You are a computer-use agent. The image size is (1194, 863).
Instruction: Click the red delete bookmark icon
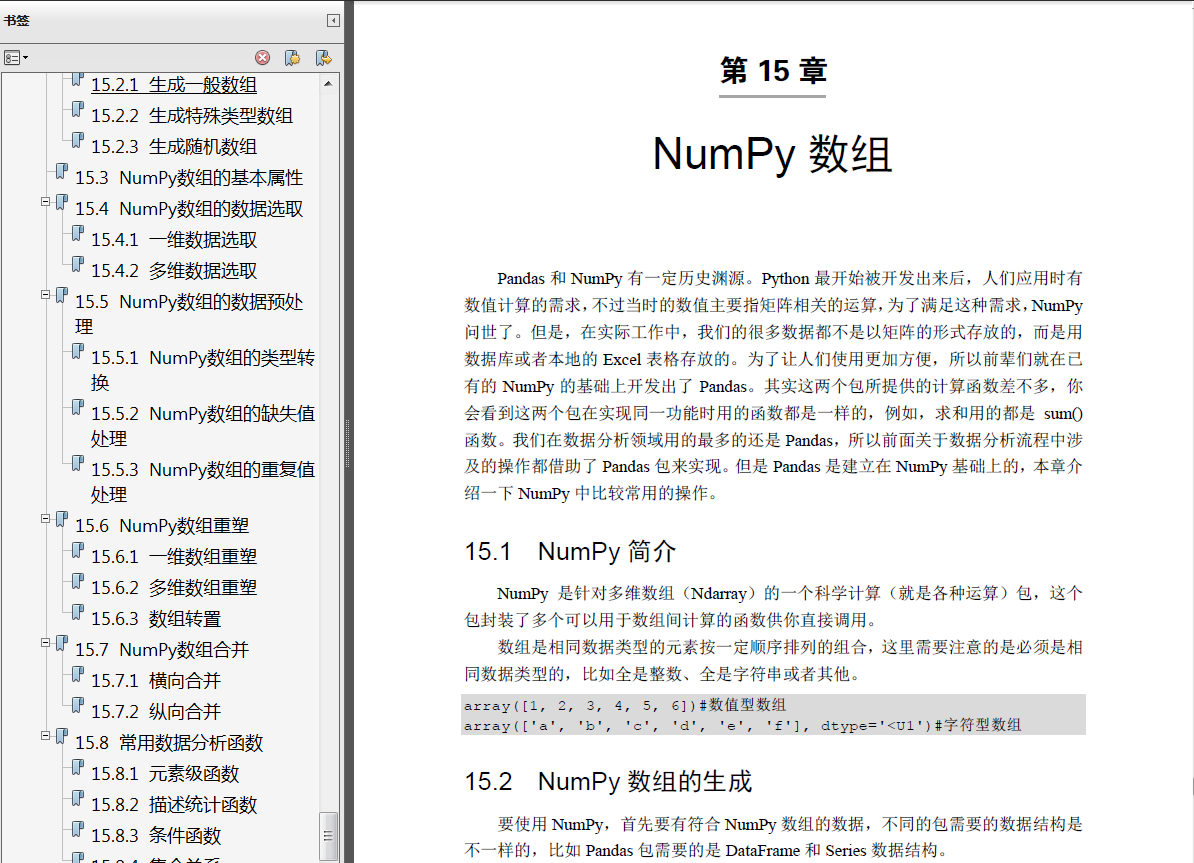click(263, 58)
